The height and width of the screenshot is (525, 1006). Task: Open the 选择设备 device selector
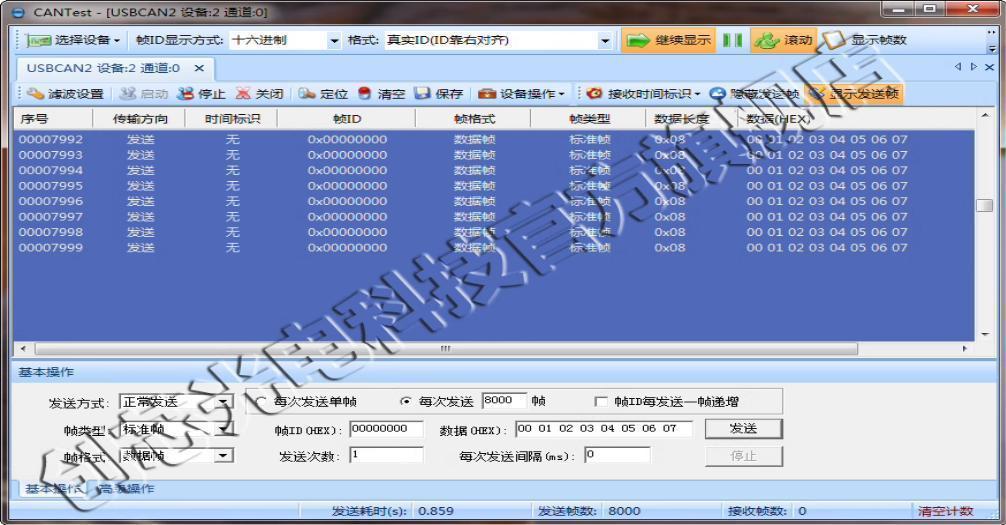tap(73, 41)
